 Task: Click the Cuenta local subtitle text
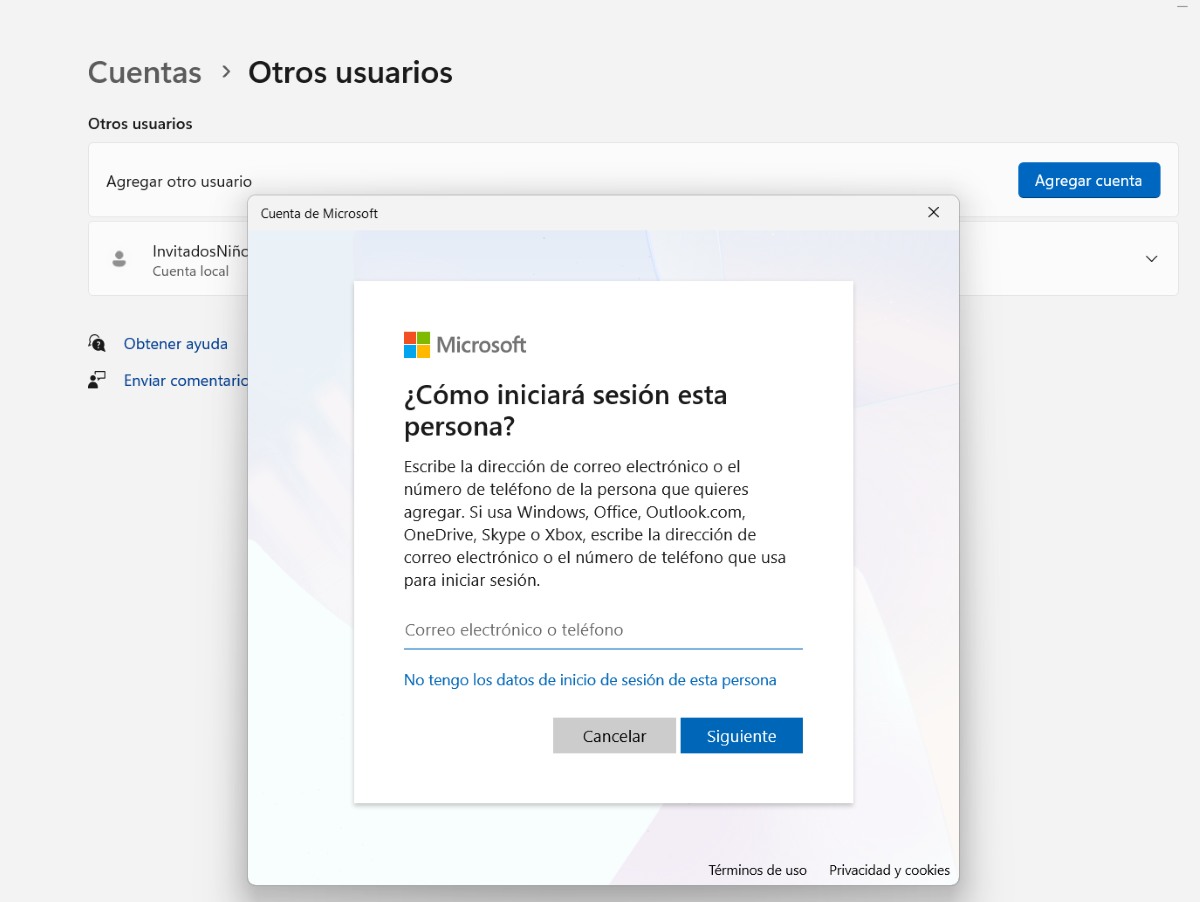pos(190,271)
